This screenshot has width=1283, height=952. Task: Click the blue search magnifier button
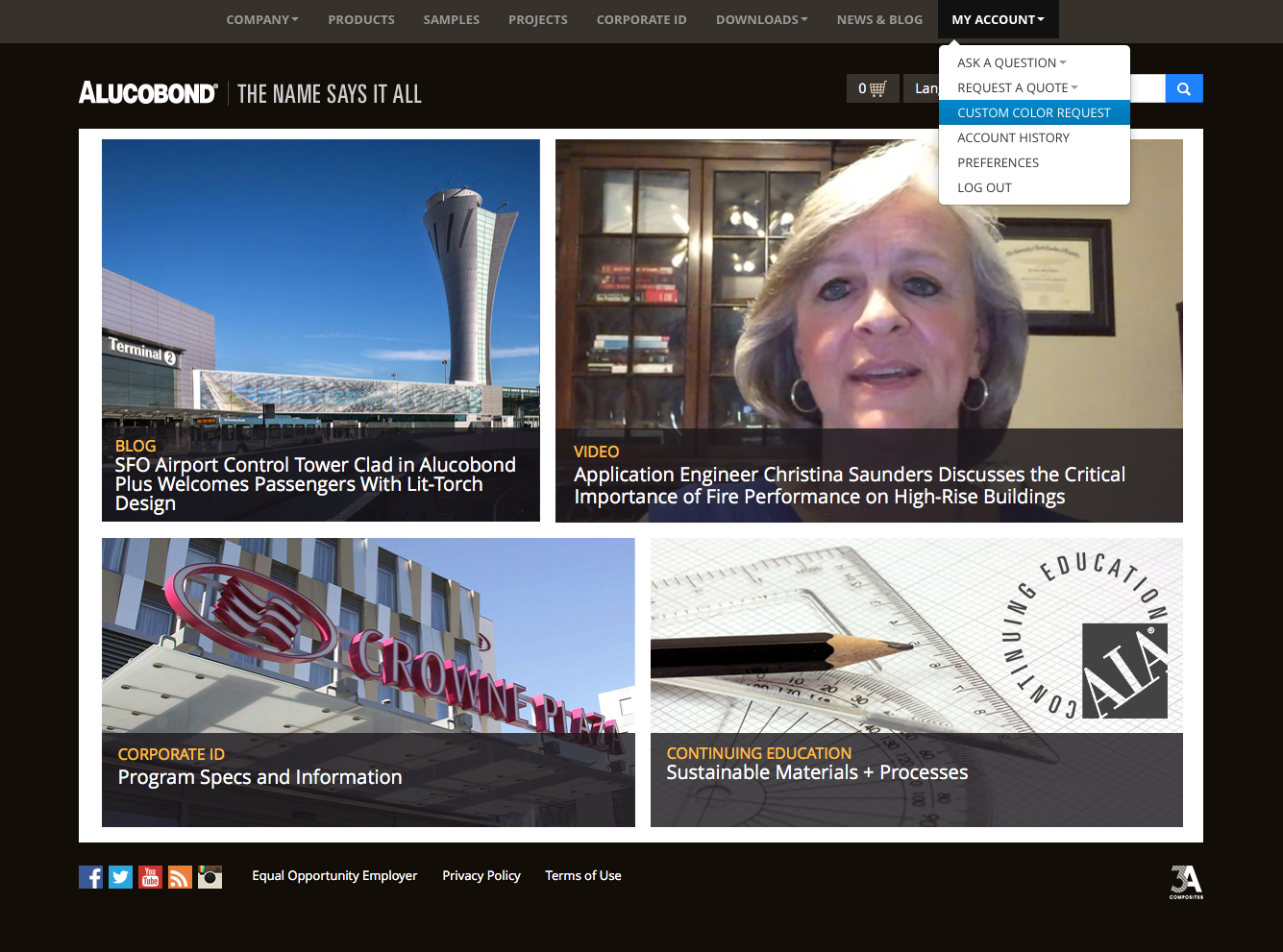click(x=1183, y=89)
